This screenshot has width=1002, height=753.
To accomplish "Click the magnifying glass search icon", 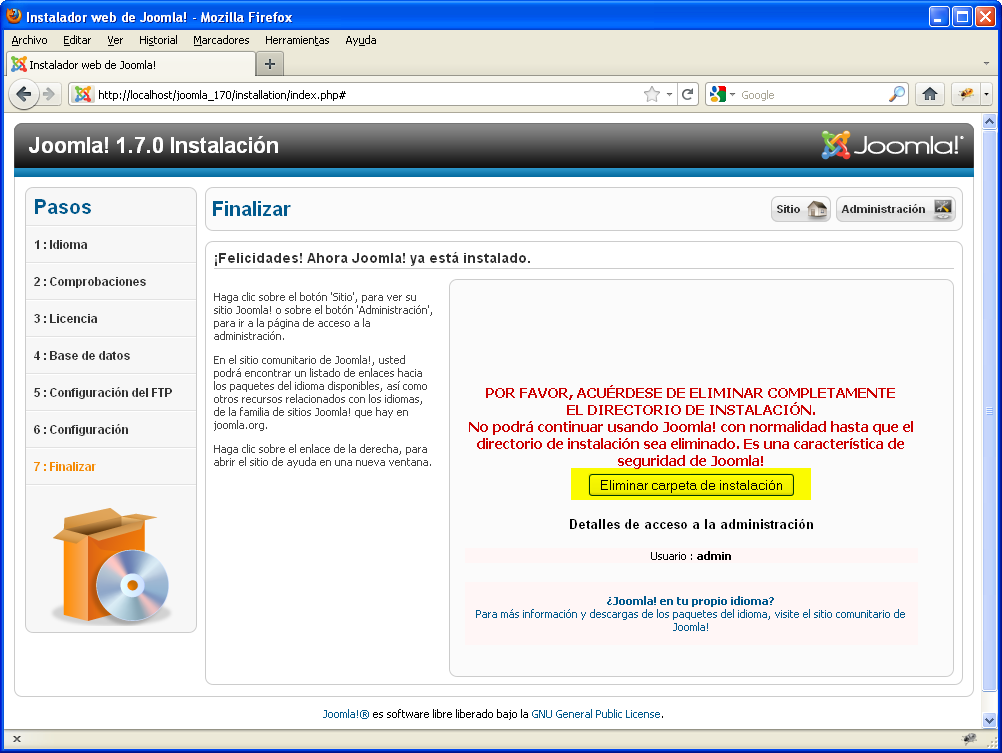I will pos(897,95).
